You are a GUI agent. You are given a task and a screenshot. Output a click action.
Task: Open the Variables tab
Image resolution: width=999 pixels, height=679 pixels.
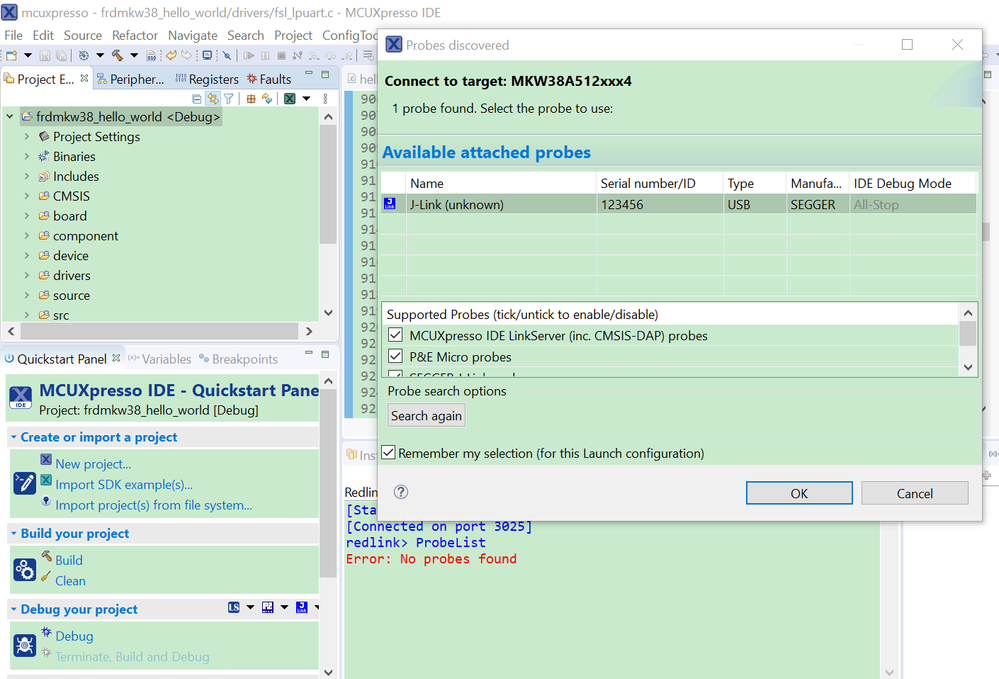[159, 359]
